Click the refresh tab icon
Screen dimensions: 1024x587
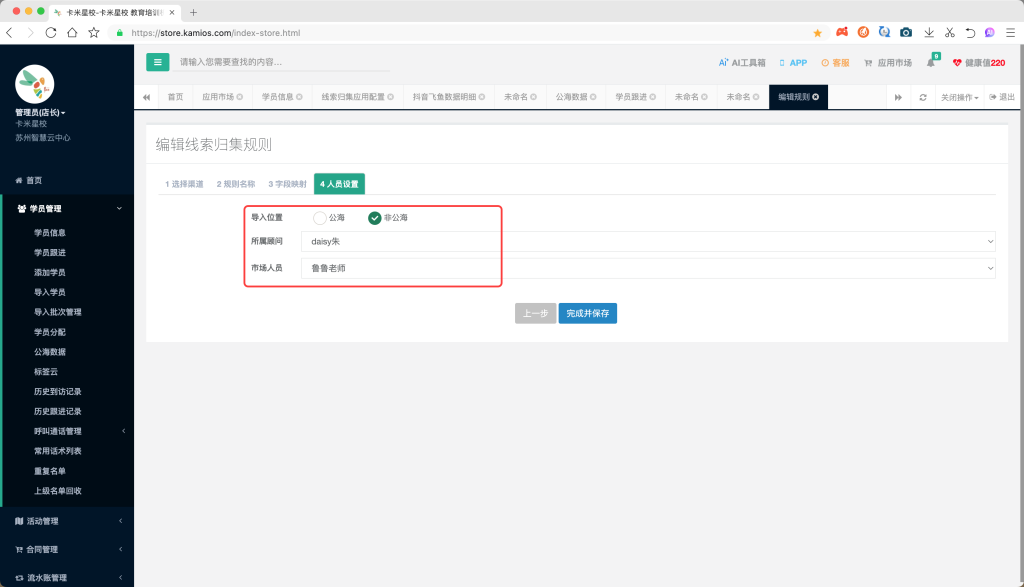coord(923,97)
